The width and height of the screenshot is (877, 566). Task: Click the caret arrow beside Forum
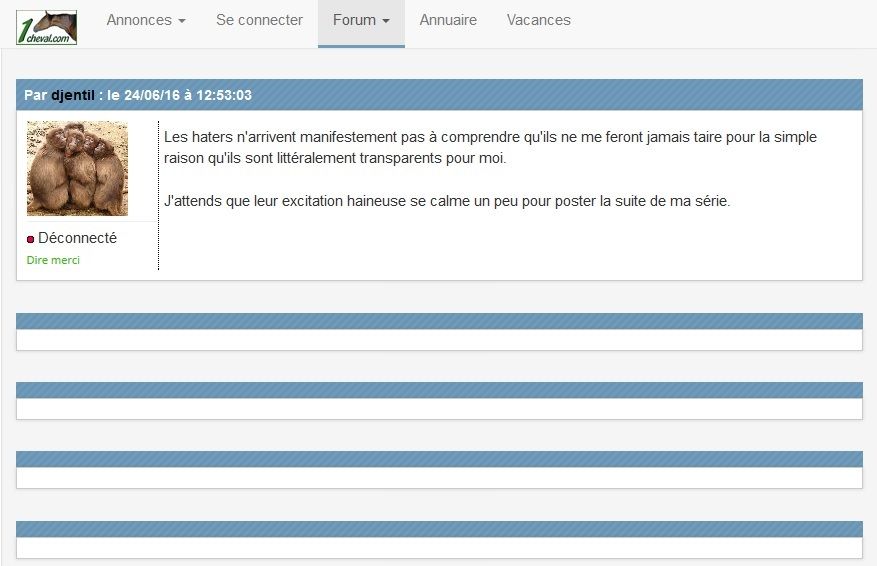[x=386, y=21]
